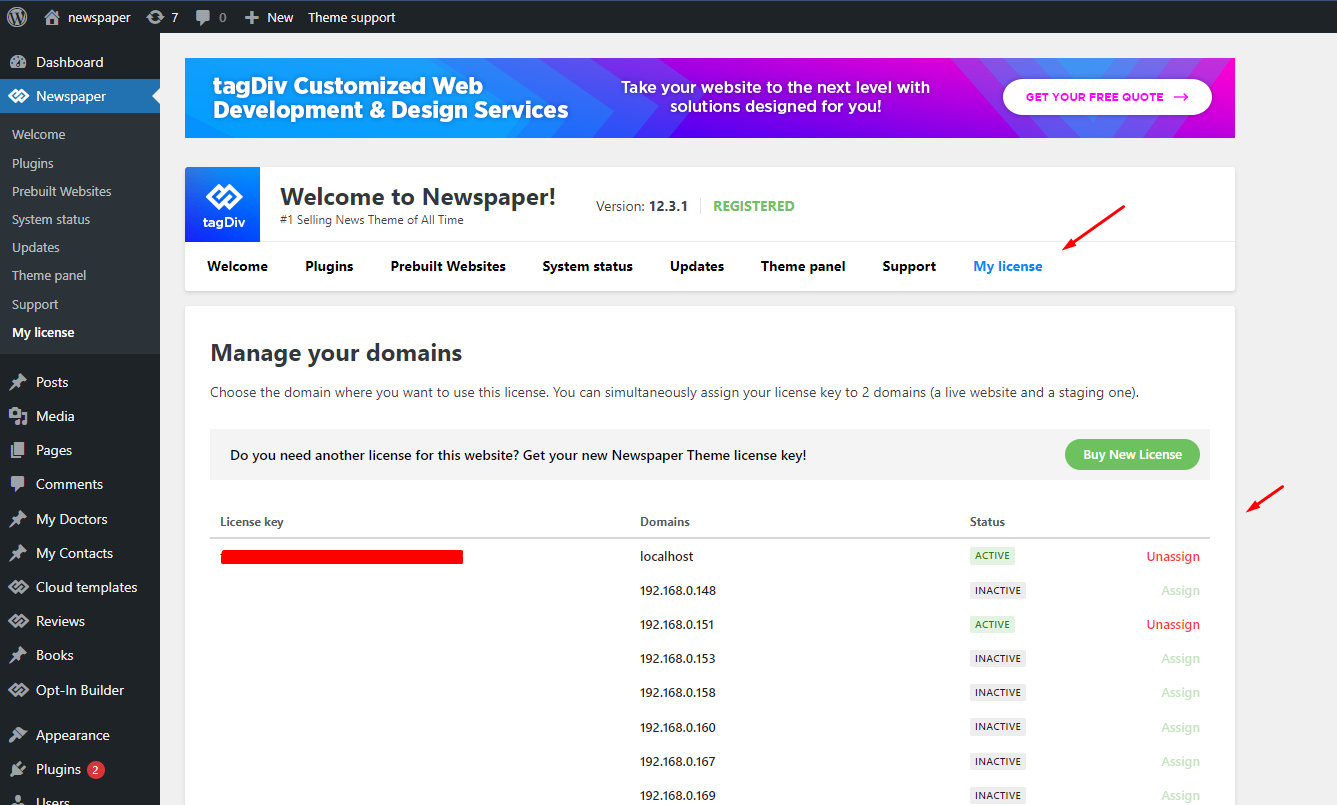Screen dimensions: 1337x805
Task: Assign license to 192.168.0.148
Action: click(1180, 590)
